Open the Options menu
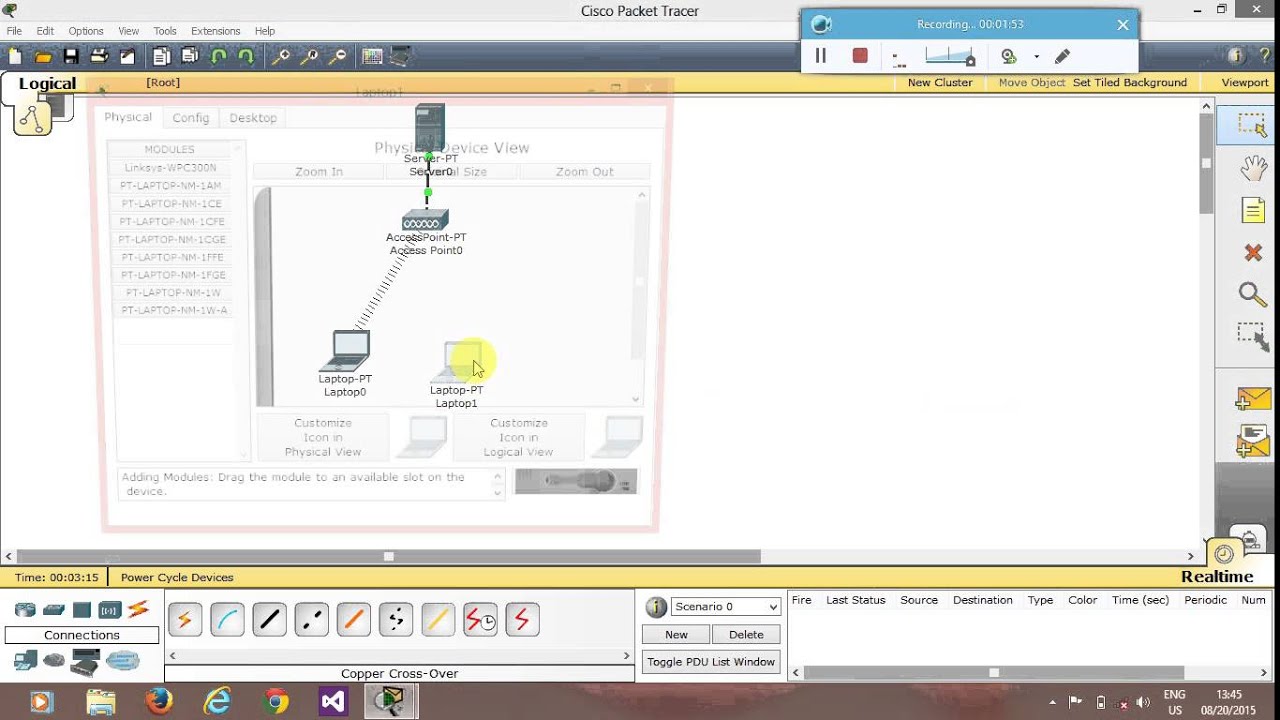 (86, 31)
